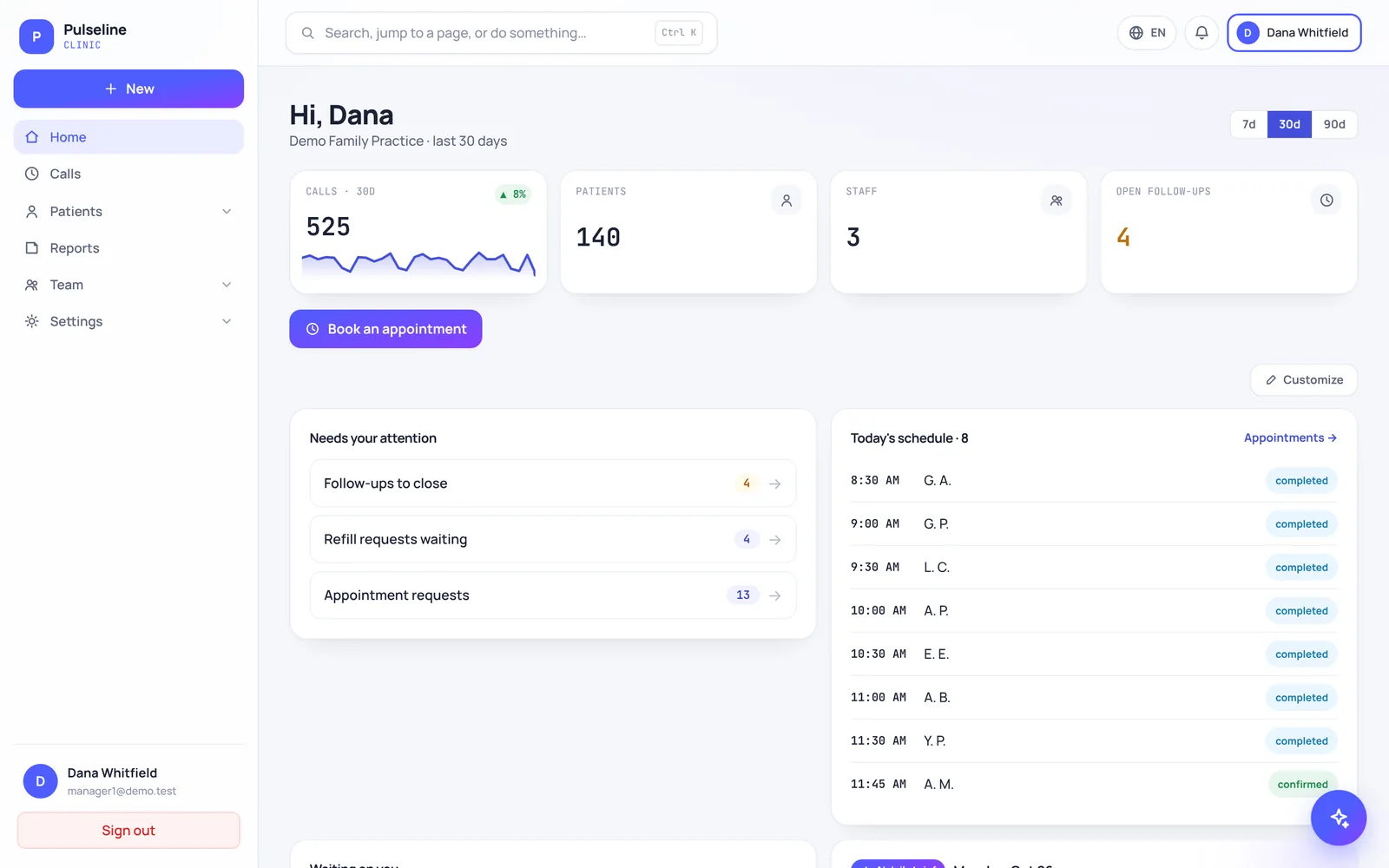This screenshot has width=1389, height=868.
Task: Open the AI assistant sparkle button
Action: coord(1338,818)
